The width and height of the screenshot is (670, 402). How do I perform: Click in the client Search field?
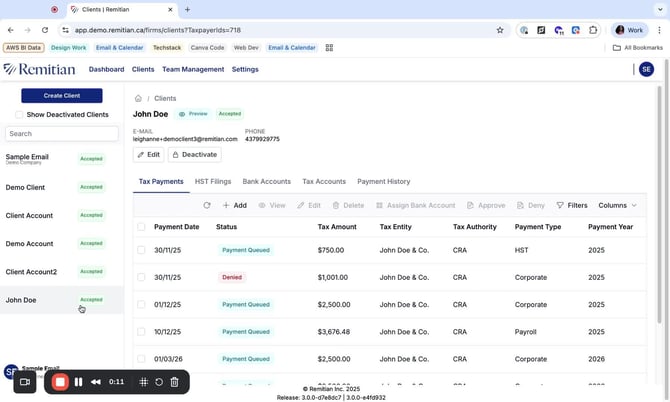[x=62, y=133]
